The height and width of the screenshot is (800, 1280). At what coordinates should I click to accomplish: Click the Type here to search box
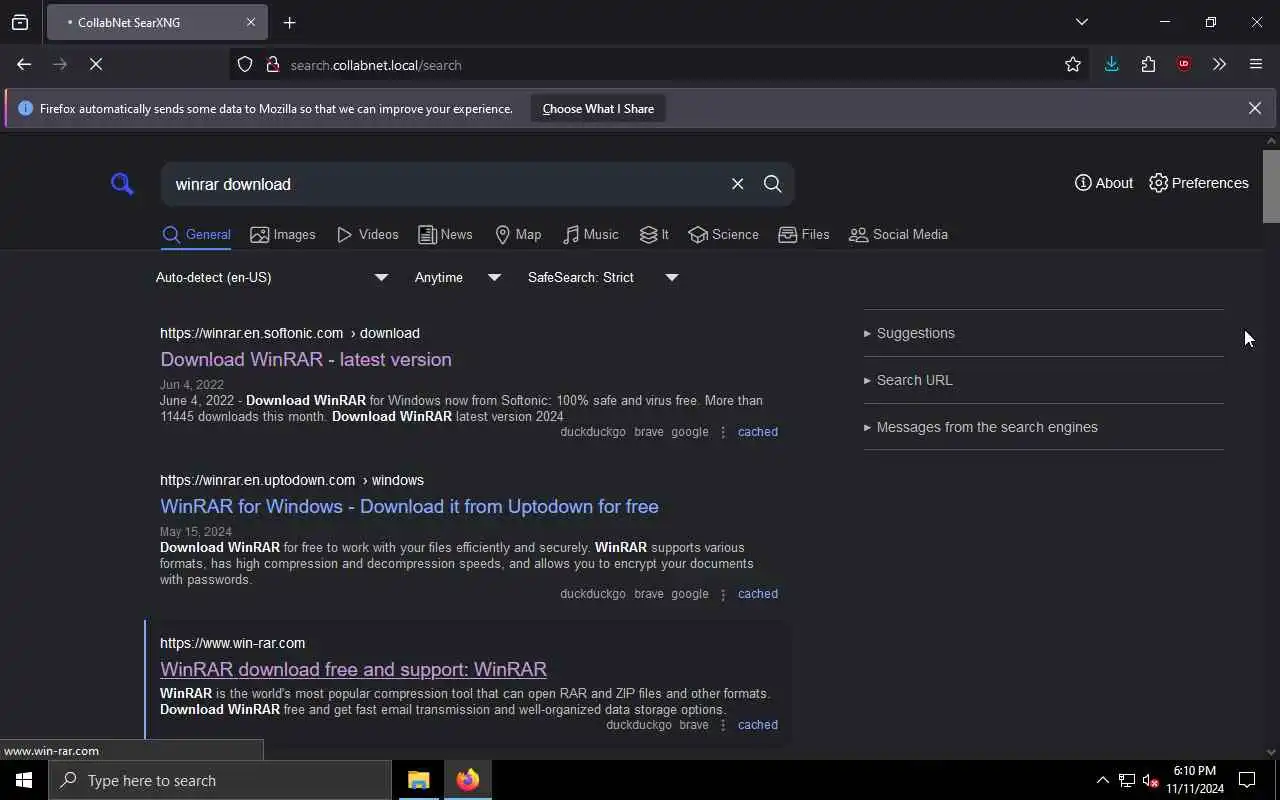coord(220,780)
